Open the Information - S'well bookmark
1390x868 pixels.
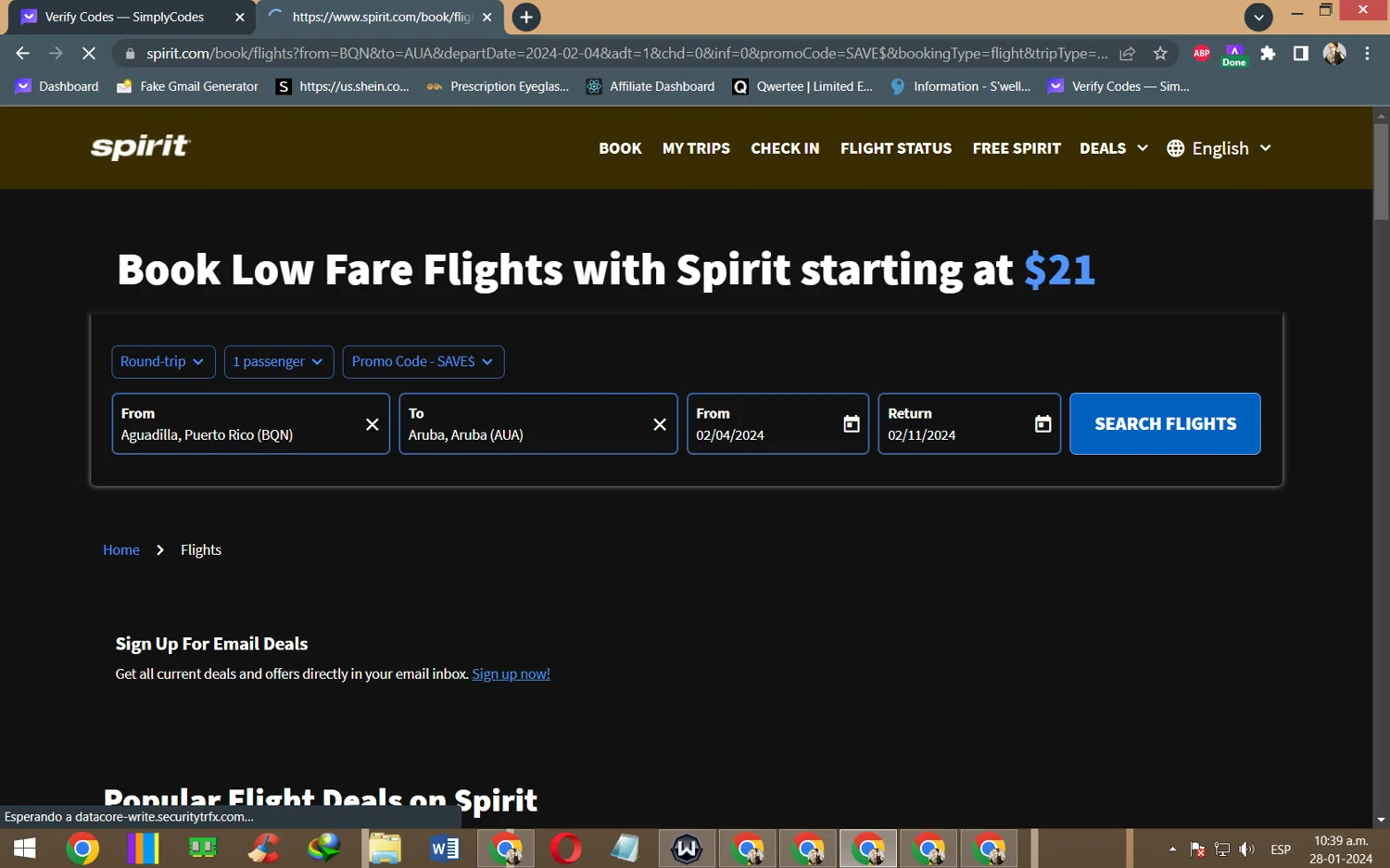(960, 86)
